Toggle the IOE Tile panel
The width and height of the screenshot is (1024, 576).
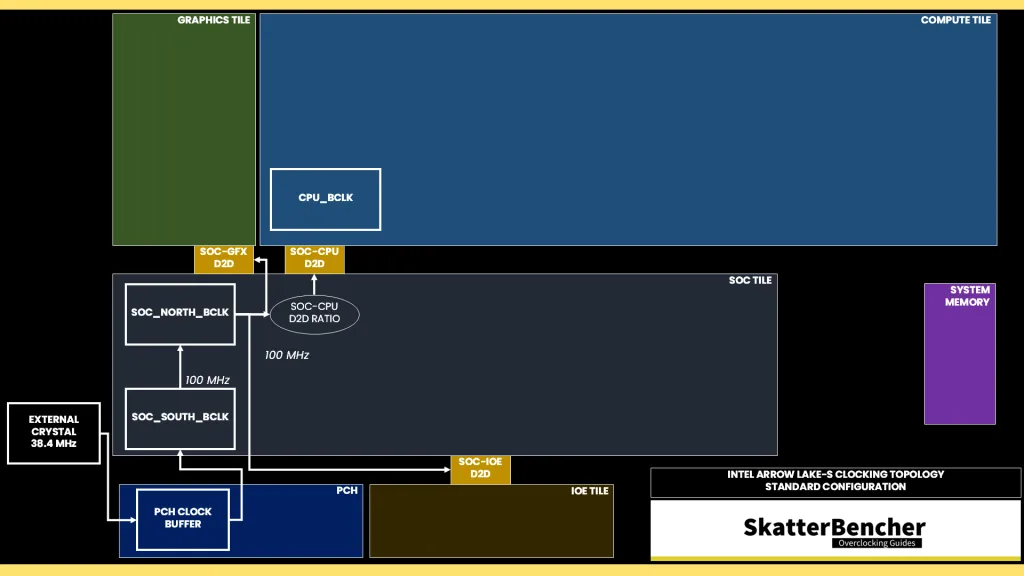tap(491, 520)
